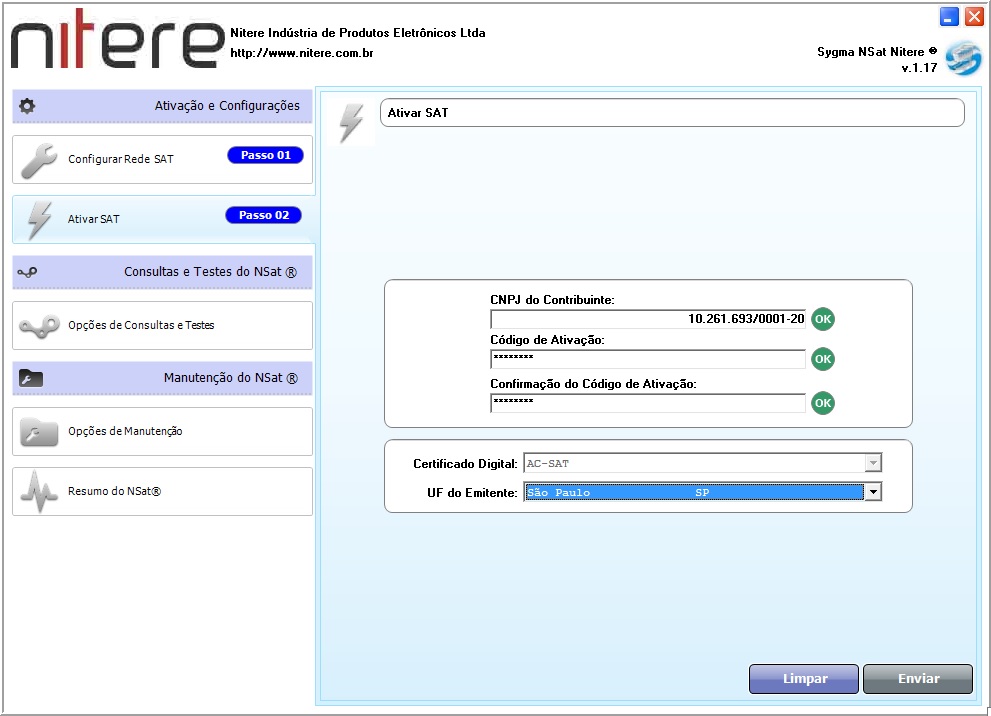Image resolution: width=991 pixels, height=716 pixels.
Task: Click the AC-SAT certificate combo box
Action: 702,463
